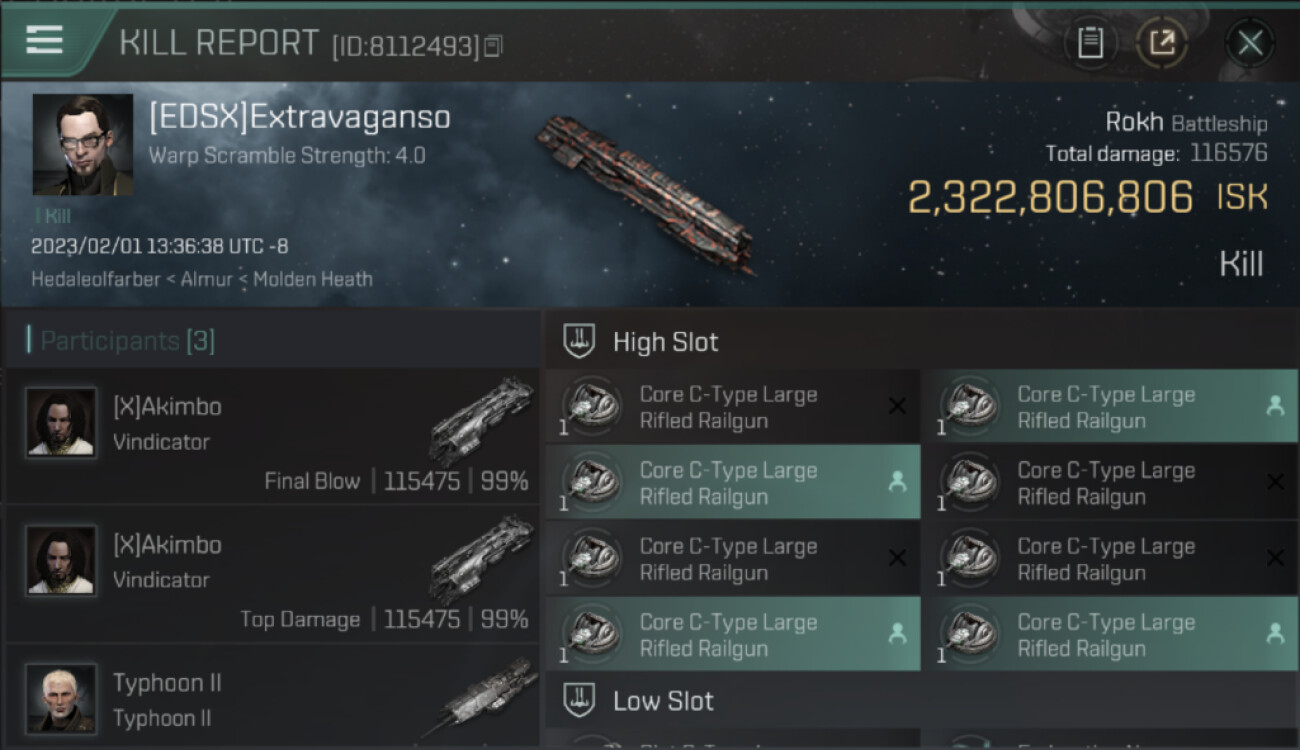
Task: Click the Hedaleolfarber system link
Action: pyautogui.click(x=96, y=279)
